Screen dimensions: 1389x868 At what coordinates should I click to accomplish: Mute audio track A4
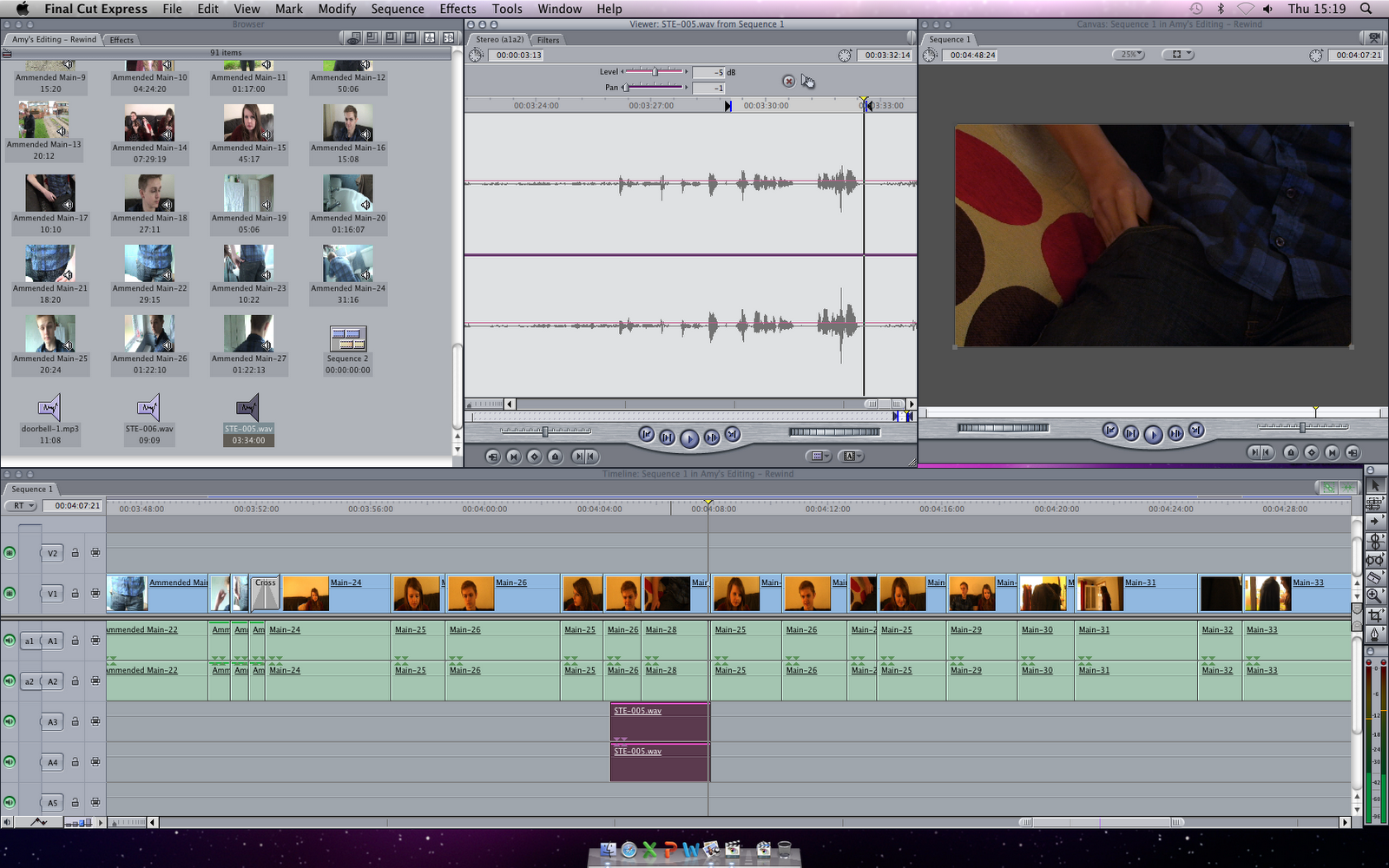pyautogui.click(x=10, y=762)
